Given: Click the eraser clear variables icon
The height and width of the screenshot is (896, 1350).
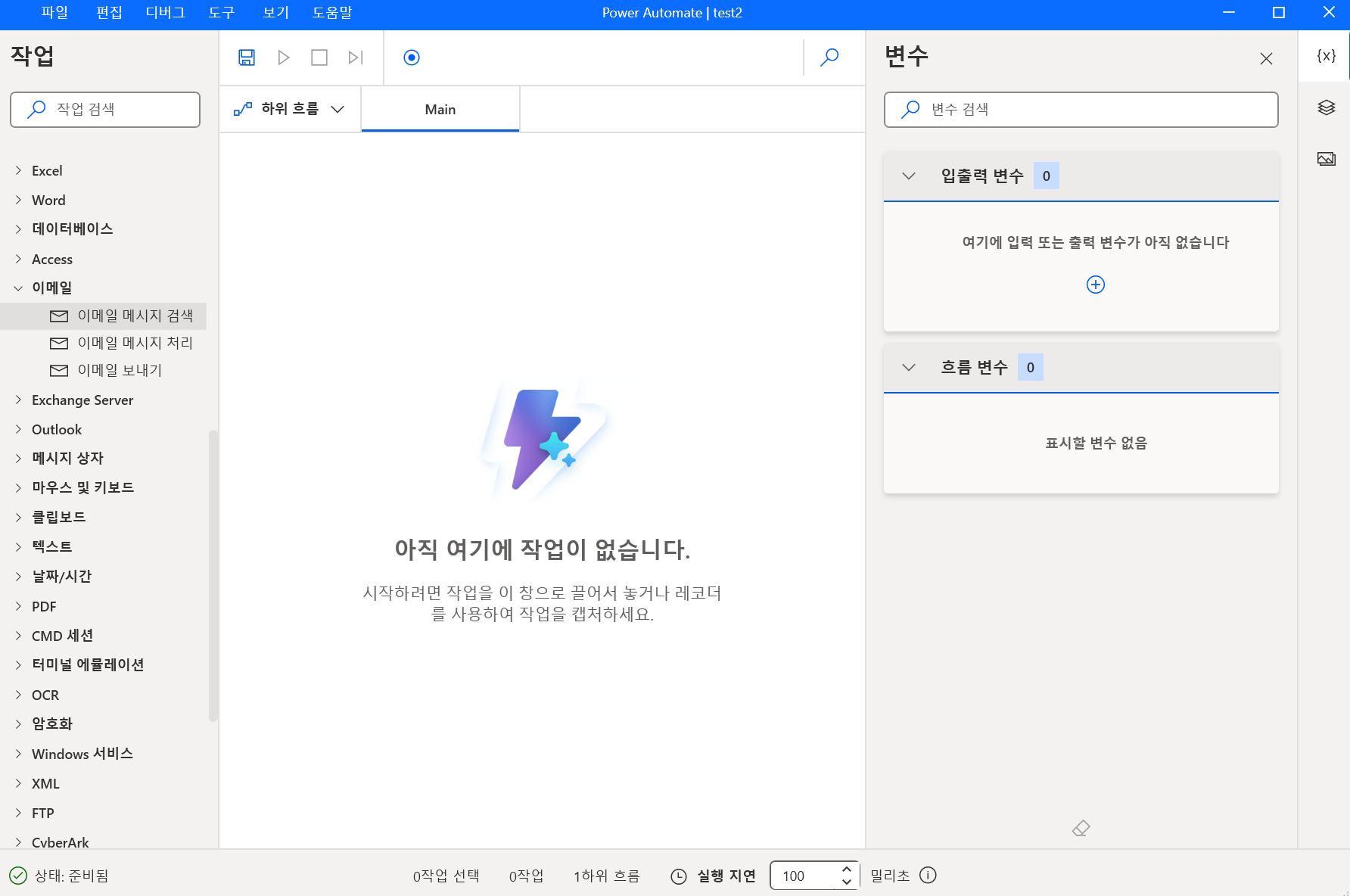Looking at the screenshot, I should [1081, 829].
